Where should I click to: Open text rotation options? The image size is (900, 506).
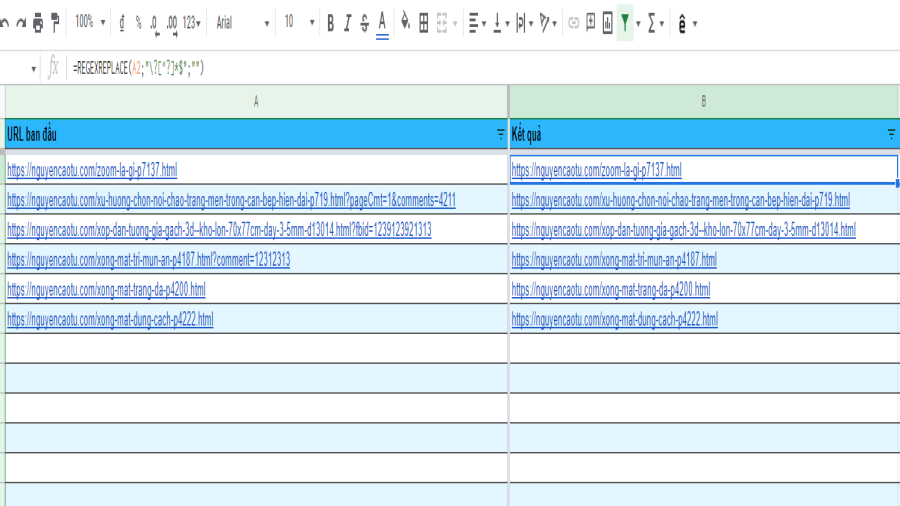[548, 23]
